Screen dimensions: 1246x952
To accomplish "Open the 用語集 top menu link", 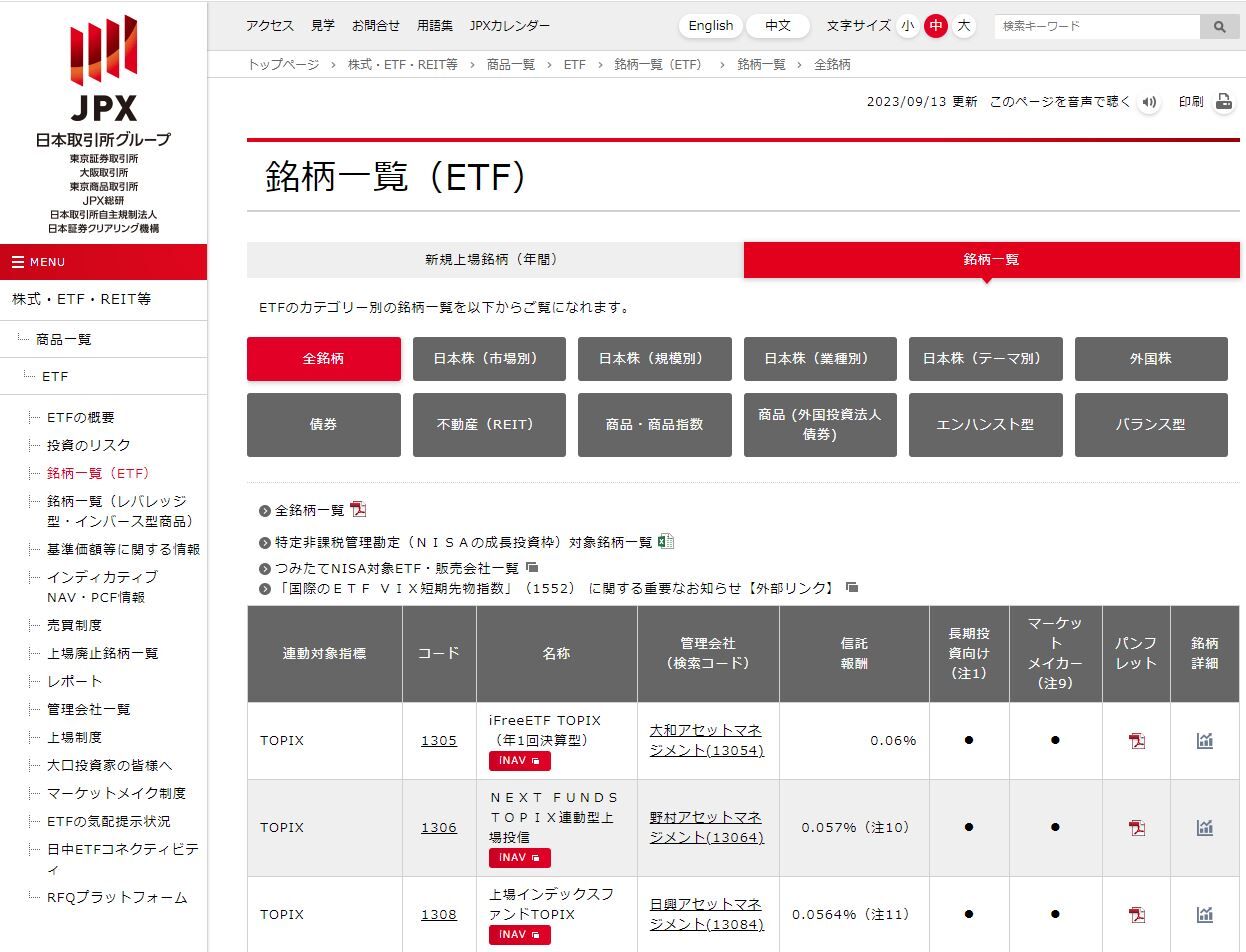I will 435,26.
